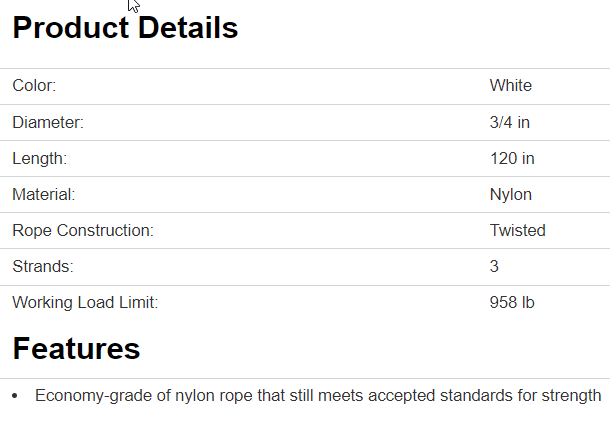Select the White color value

[x=510, y=86]
